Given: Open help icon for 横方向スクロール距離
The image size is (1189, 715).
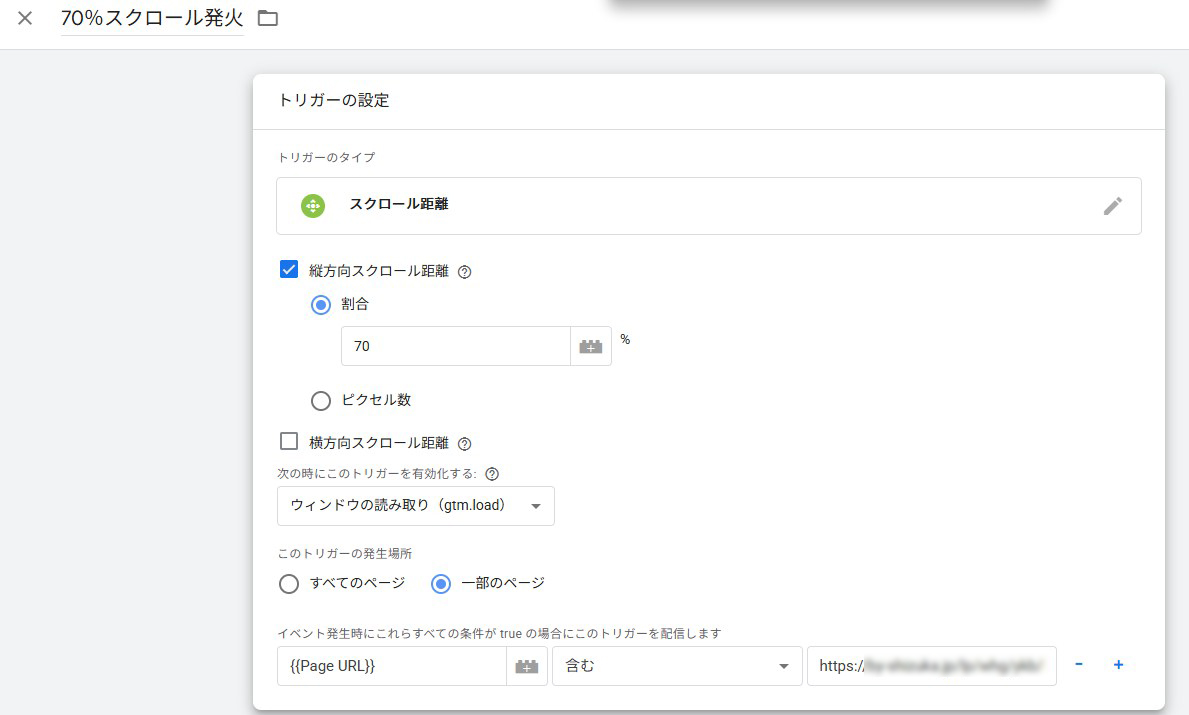Looking at the screenshot, I should (465, 444).
